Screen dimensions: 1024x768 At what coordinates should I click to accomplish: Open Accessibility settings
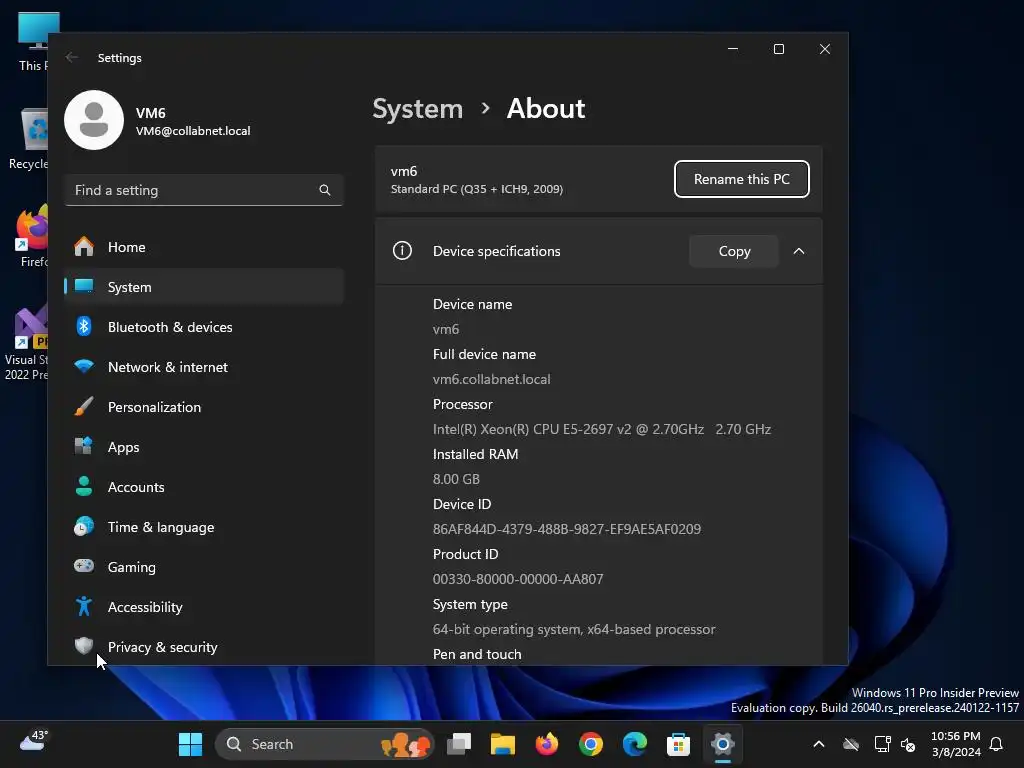click(x=204, y=607)
